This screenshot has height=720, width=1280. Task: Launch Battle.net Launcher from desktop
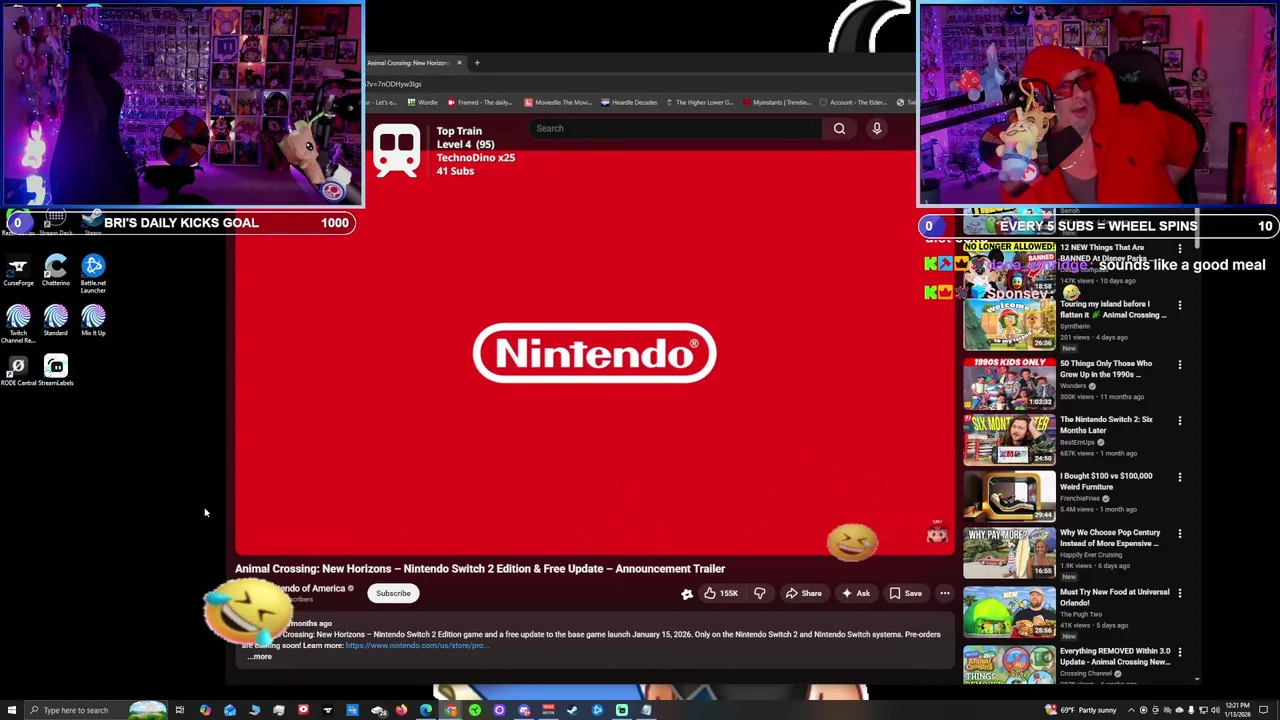tap(93, 273)
